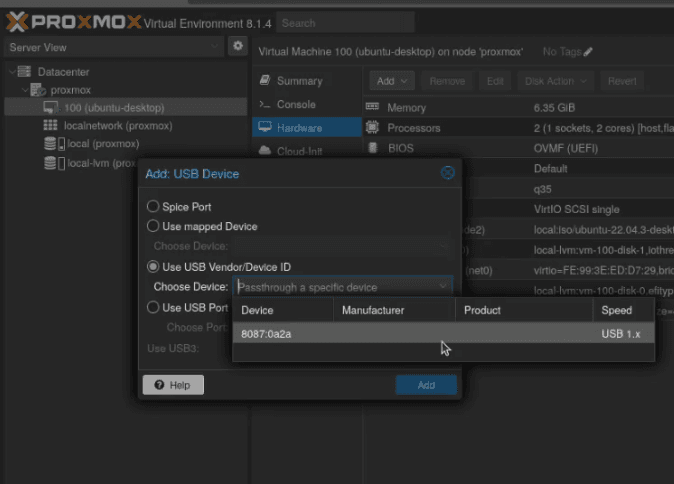Click the USB 1.x speed cell
Screen dimensions: 674x484
point(621,334)
